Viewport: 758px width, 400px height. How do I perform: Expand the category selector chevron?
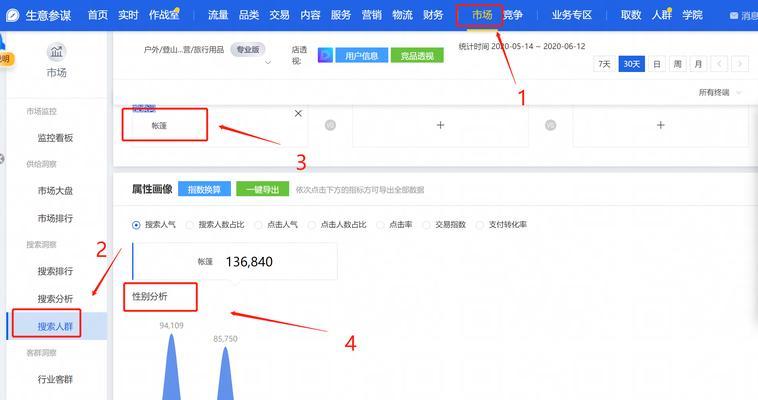268,62
